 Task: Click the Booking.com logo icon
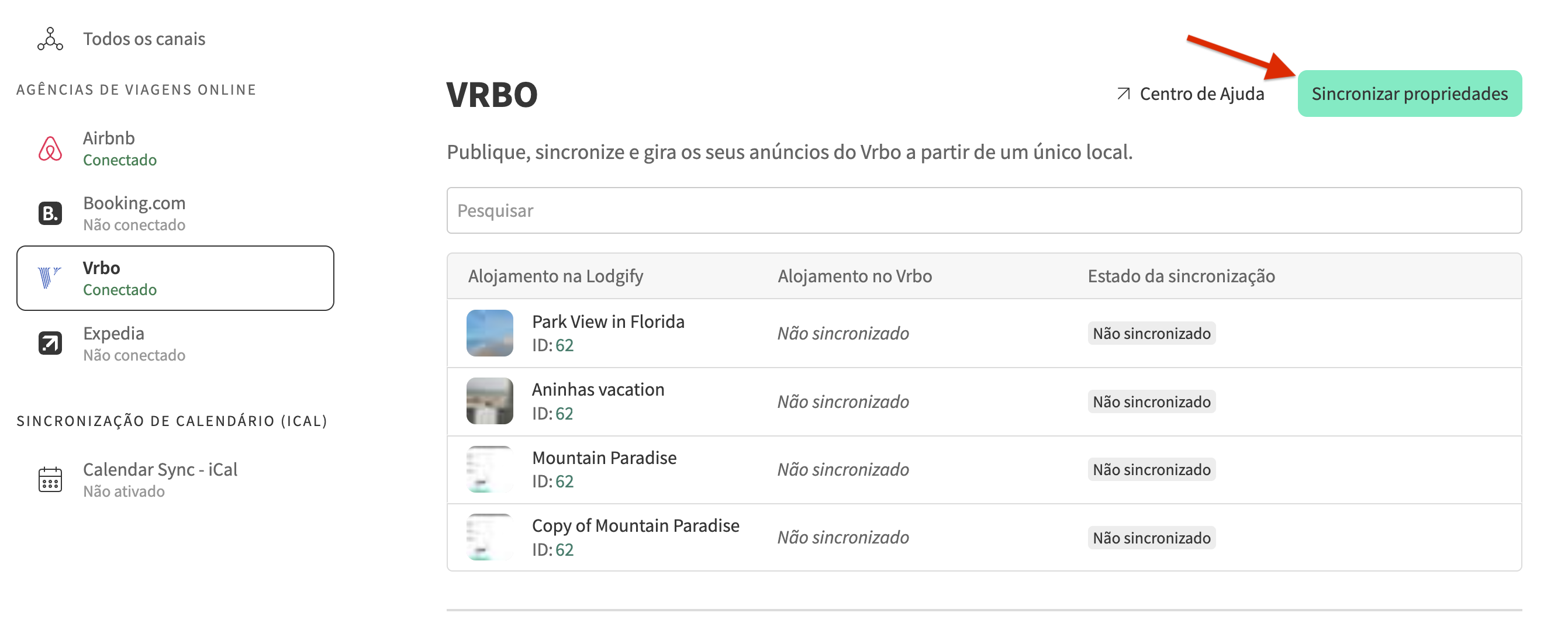[50, 213]
